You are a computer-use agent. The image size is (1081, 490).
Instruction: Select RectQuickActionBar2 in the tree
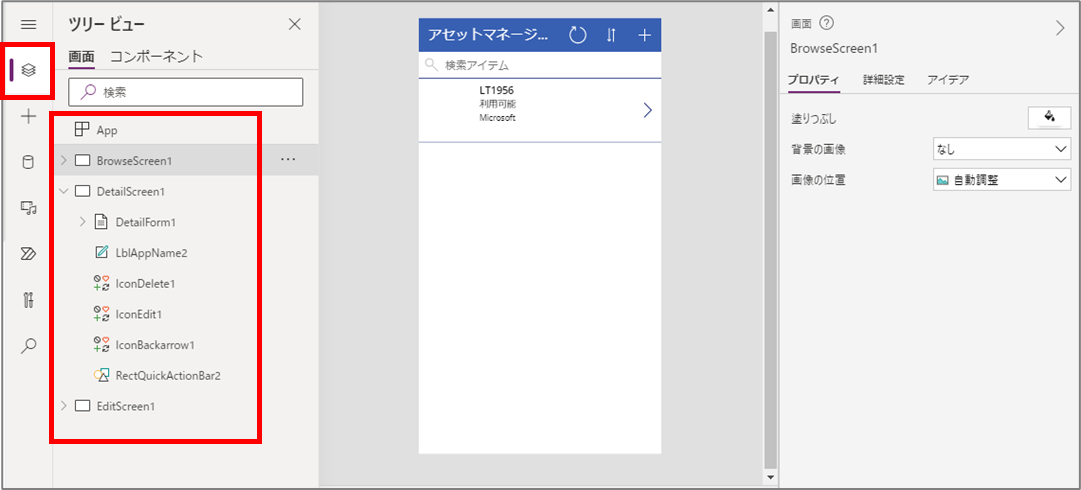(168, 376)
